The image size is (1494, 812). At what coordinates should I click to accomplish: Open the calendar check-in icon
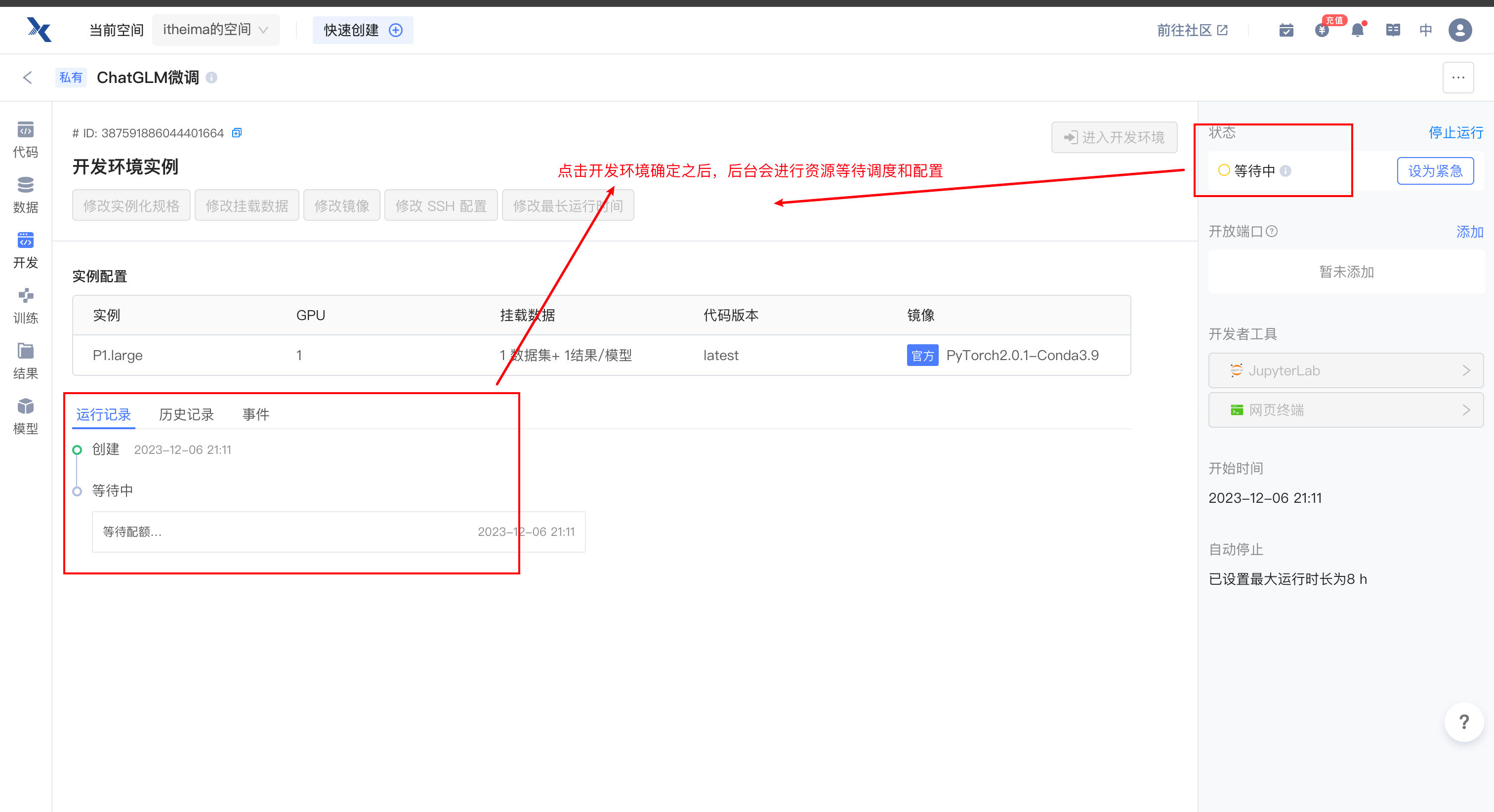click(x=1286, y=30)
